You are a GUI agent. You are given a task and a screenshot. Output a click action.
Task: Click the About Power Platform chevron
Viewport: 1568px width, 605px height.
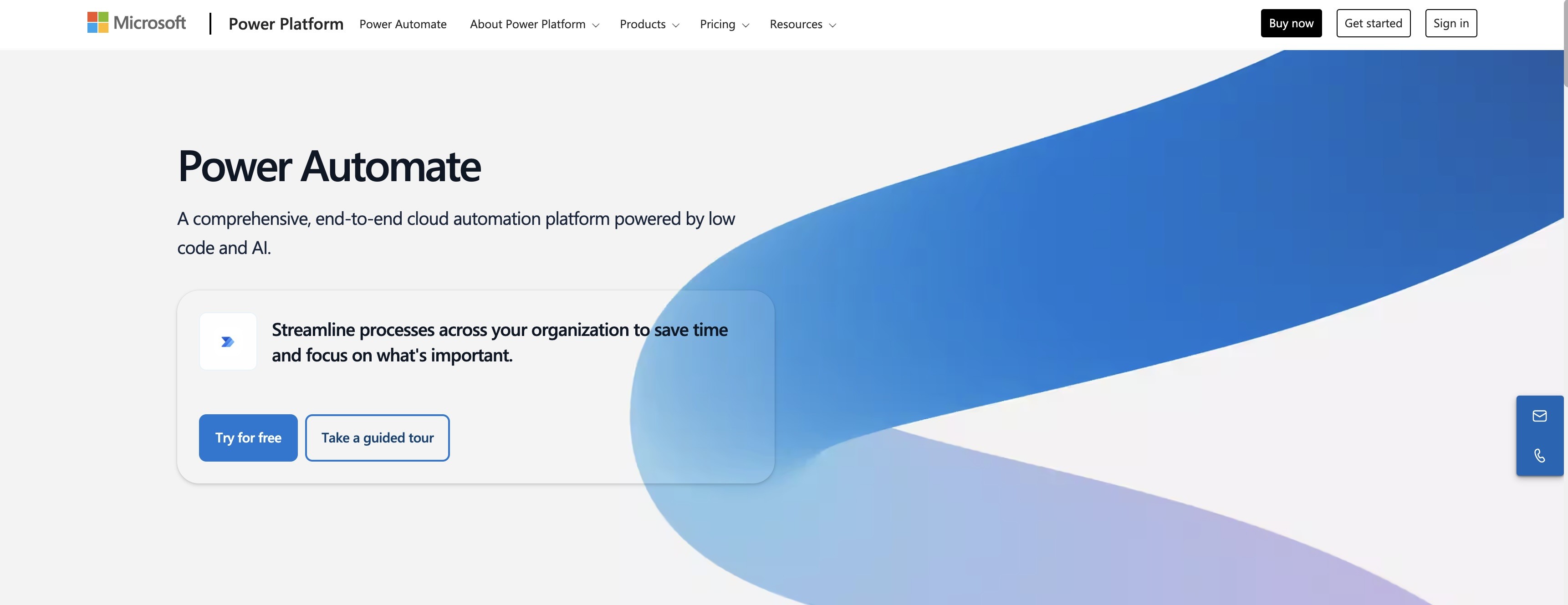click(x=595, y=25)
